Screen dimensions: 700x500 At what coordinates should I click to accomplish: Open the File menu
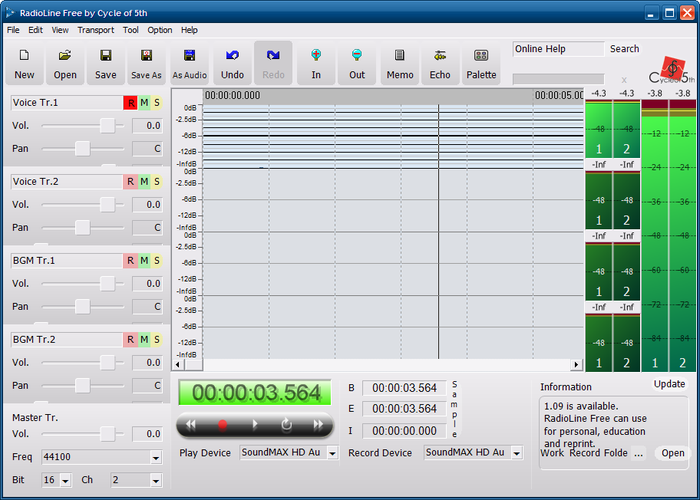(13, 30)
